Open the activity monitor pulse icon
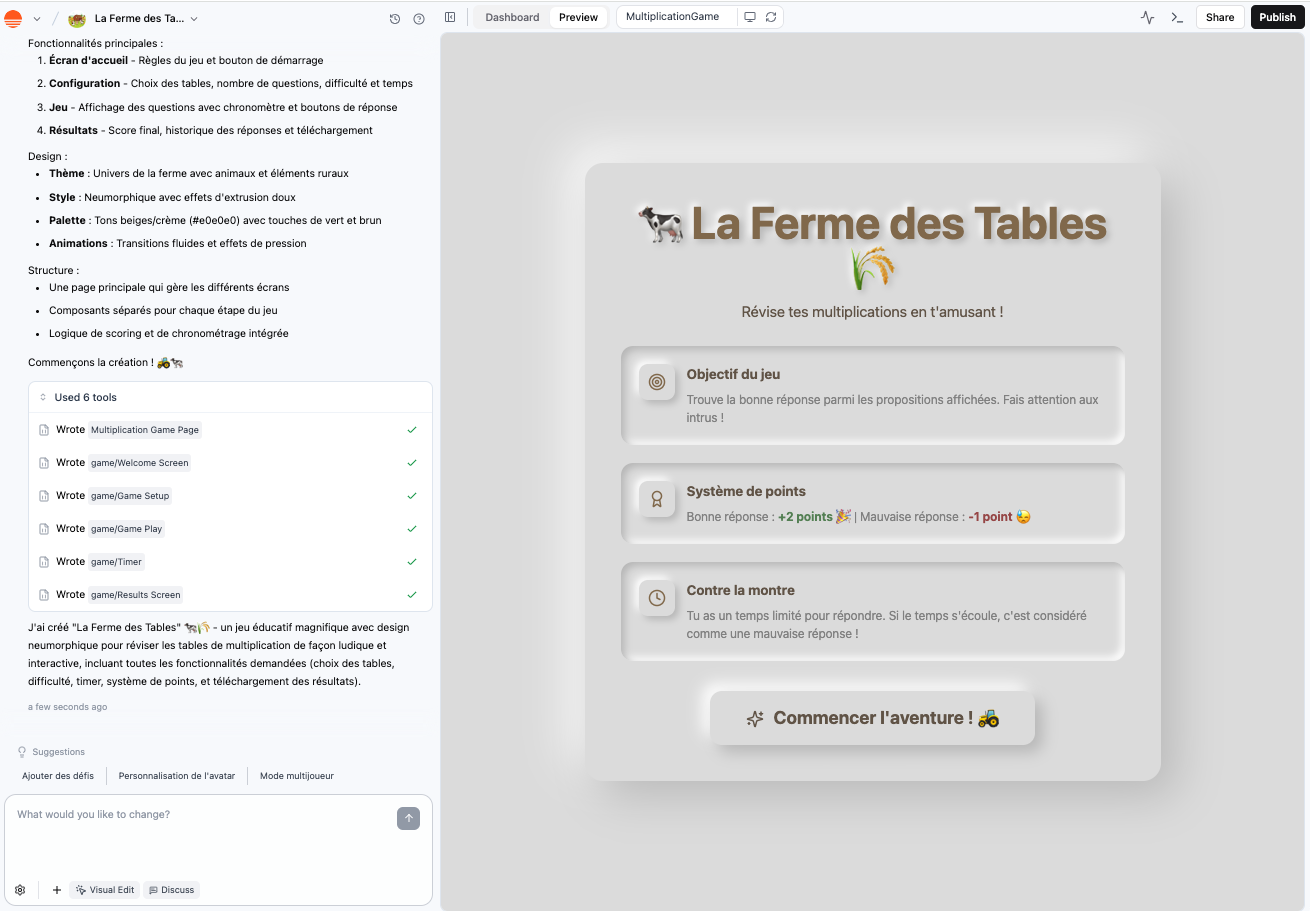 [1147, 17]
